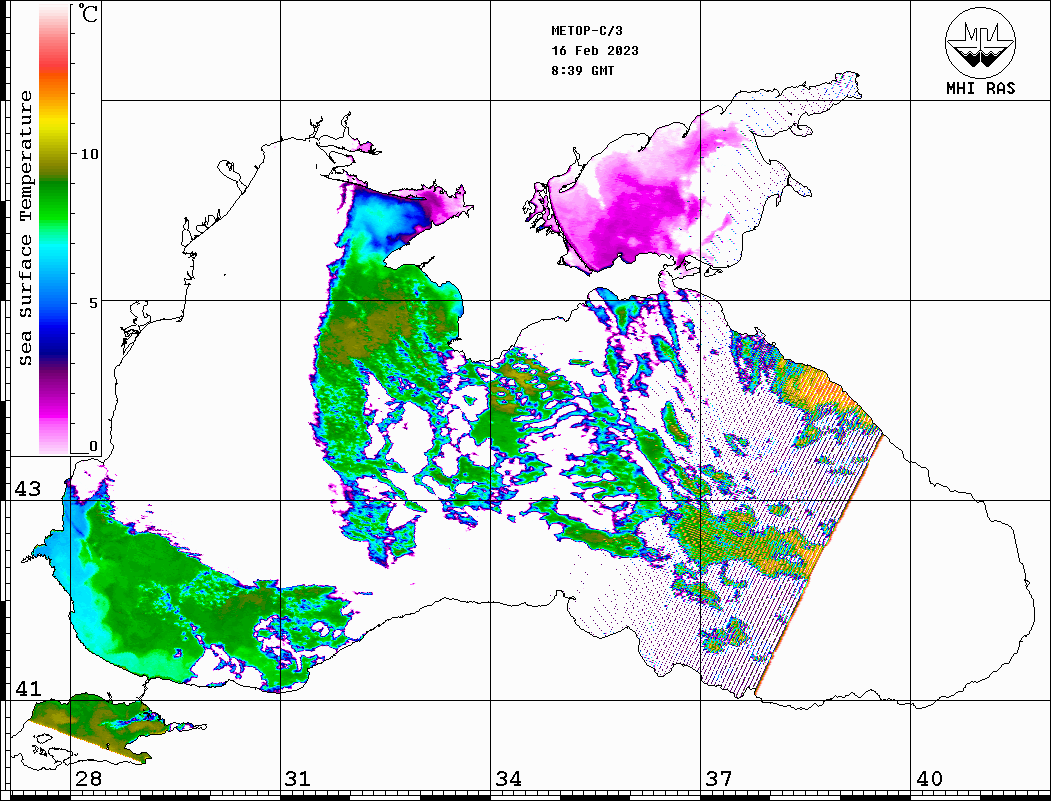Click the '10' tick on the temperature scale
The image size is (1051, 801).
pyautogui.click(x=89, y=154)
